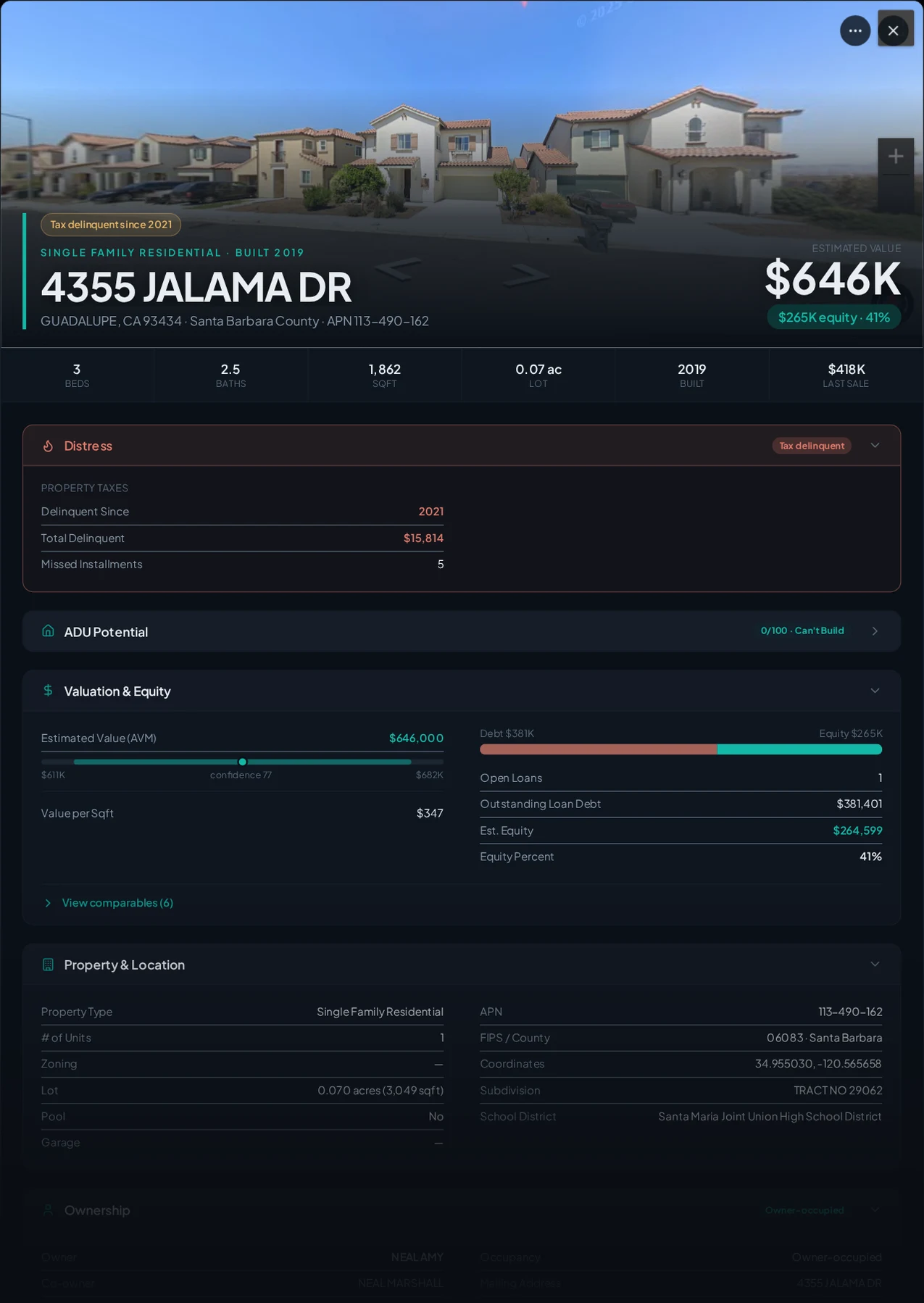Open the three-dot more options menu
The height and width of the screenshot is (1303, 924).
tap(855, 30)
